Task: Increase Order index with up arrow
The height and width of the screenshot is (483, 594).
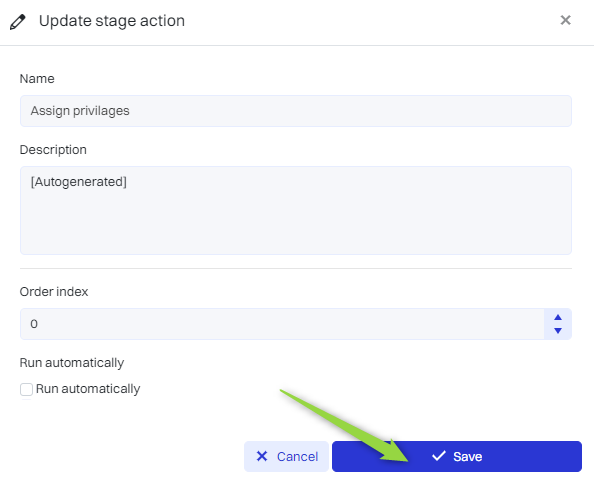Action: pyautogui.click(x=558, y=317)
